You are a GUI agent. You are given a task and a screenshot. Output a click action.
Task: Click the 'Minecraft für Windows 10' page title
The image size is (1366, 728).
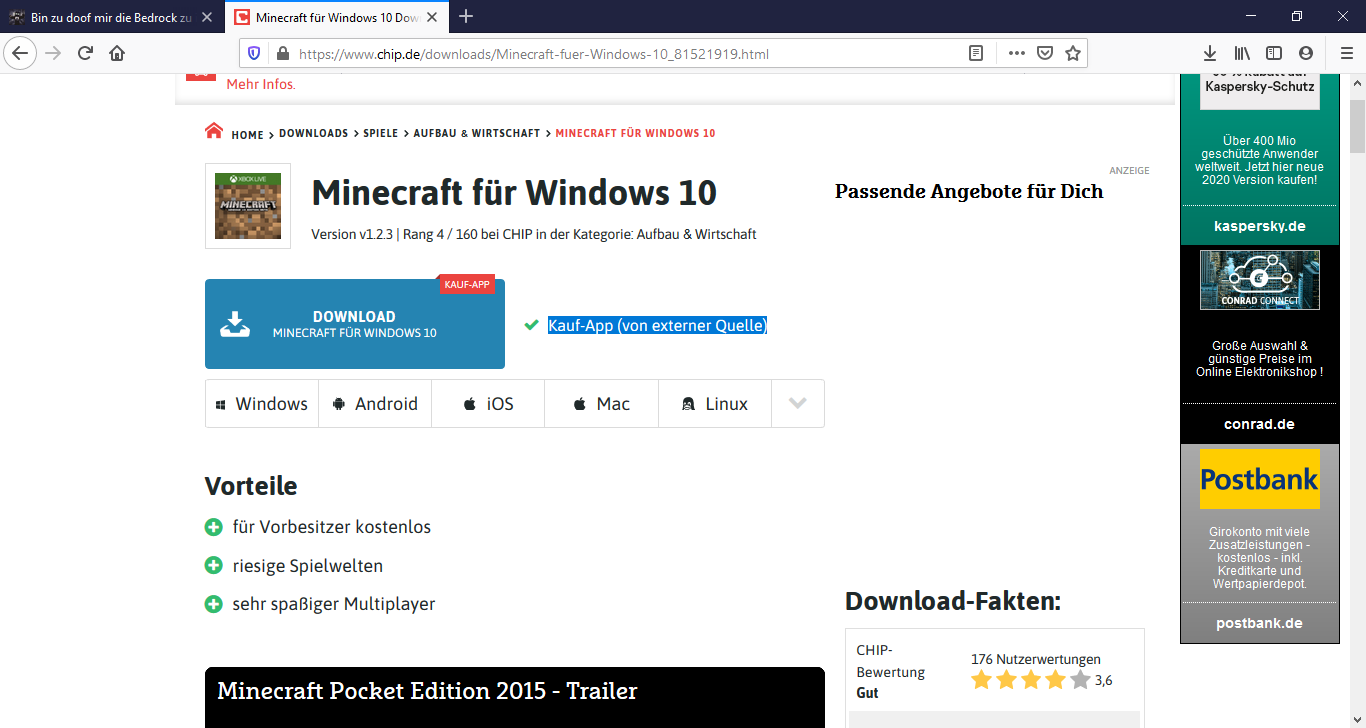click(x=514, y=192)
